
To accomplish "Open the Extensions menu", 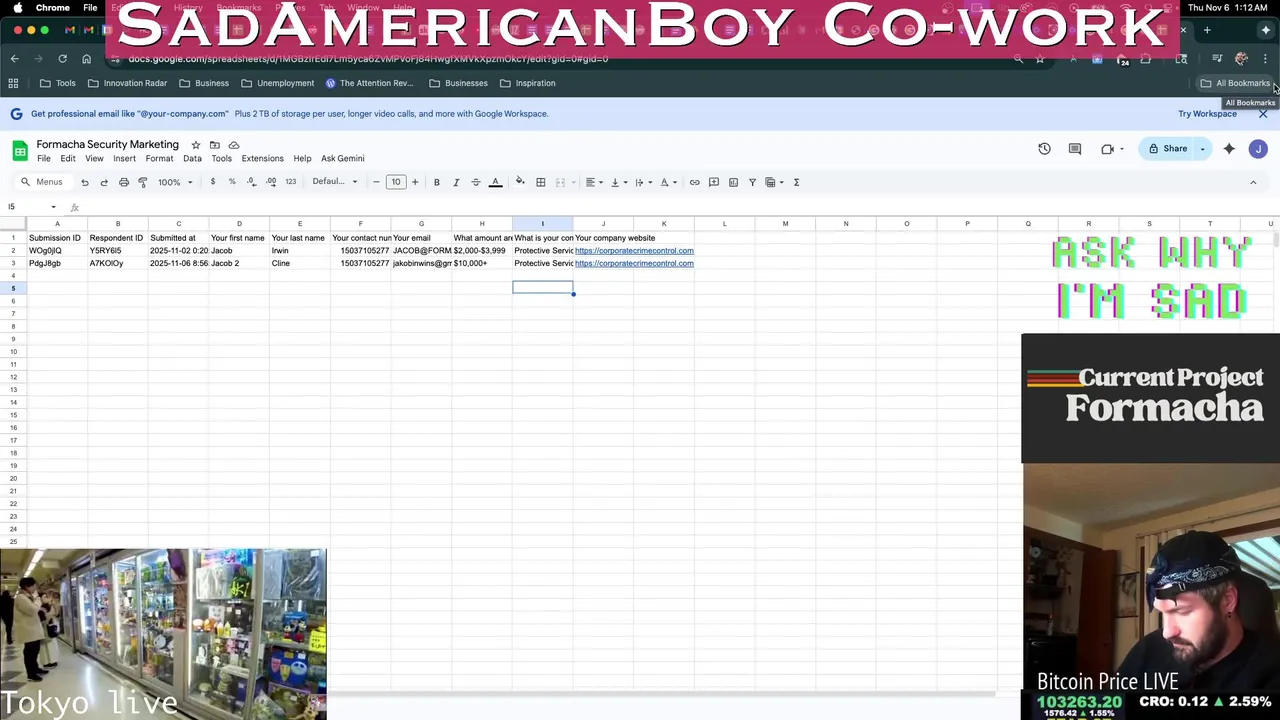I will tap(262, 159).
